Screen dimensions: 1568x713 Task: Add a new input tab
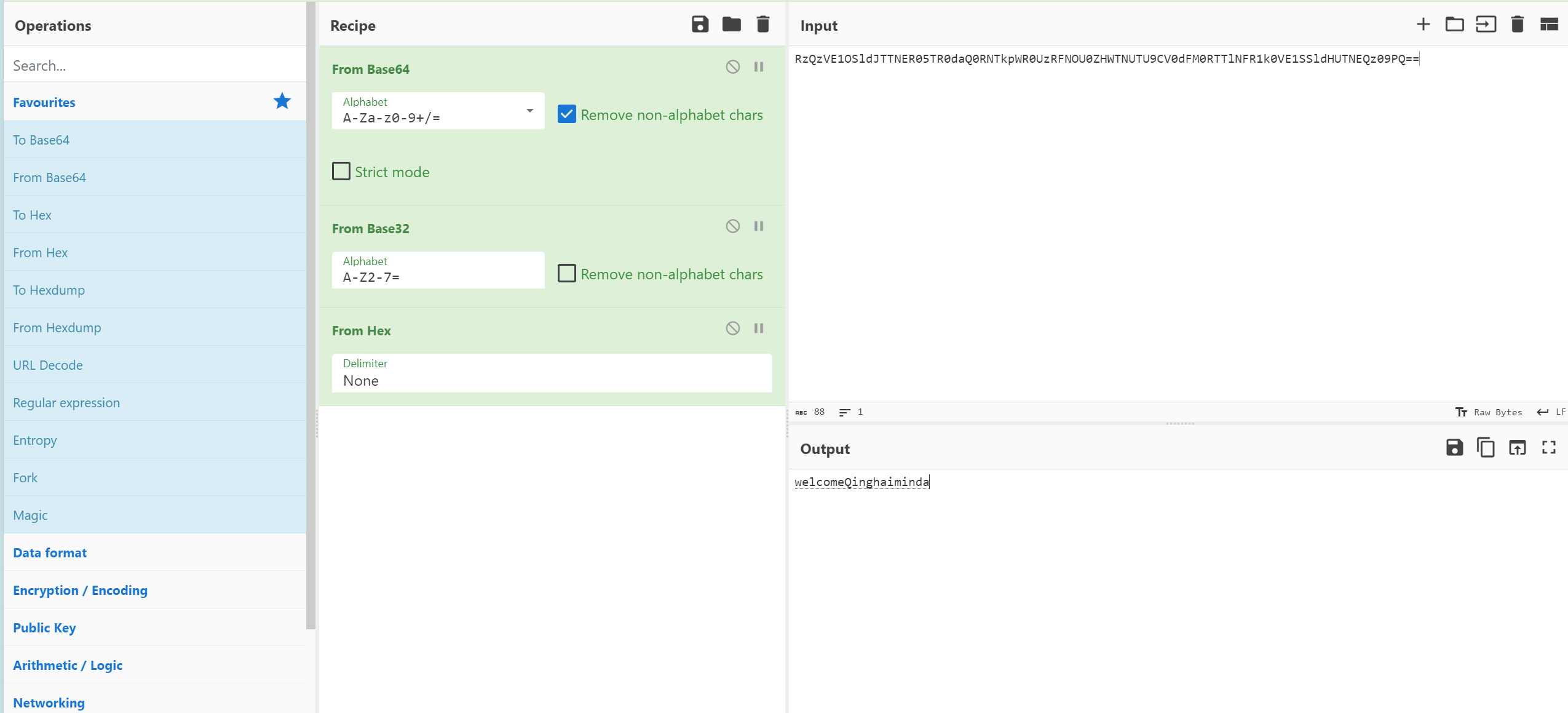click(x=1423, y=25)
